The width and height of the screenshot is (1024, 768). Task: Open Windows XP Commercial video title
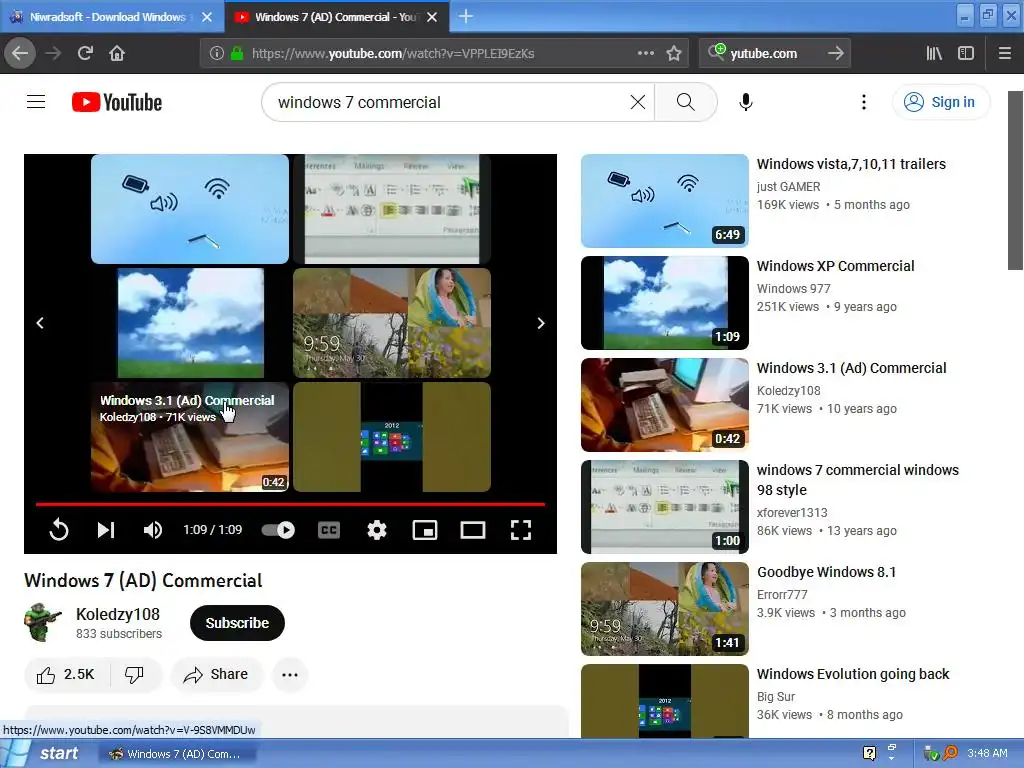pos(835,266)
